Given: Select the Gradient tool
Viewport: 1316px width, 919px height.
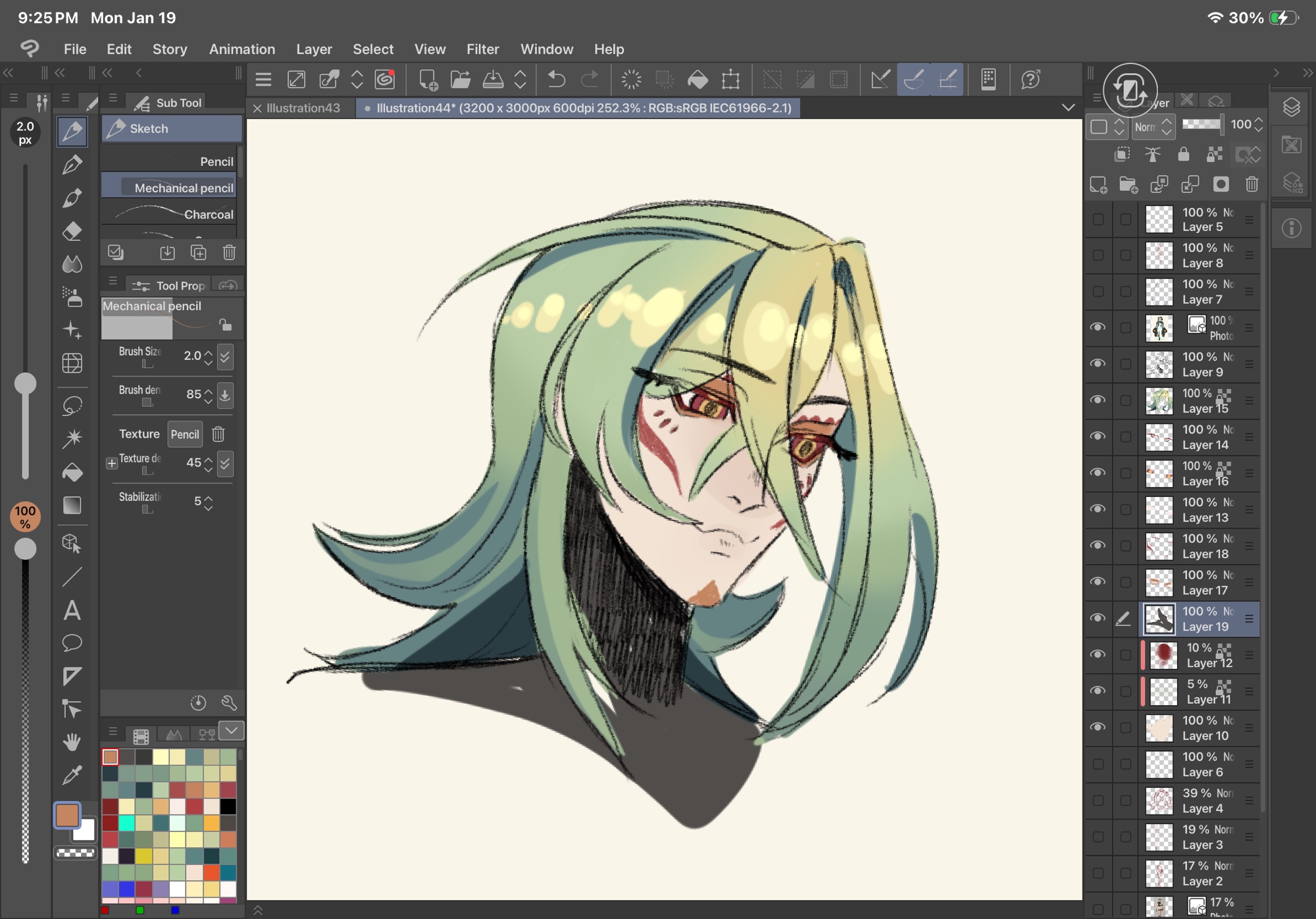Looking at the screenshot, I should tap(72, 505).
